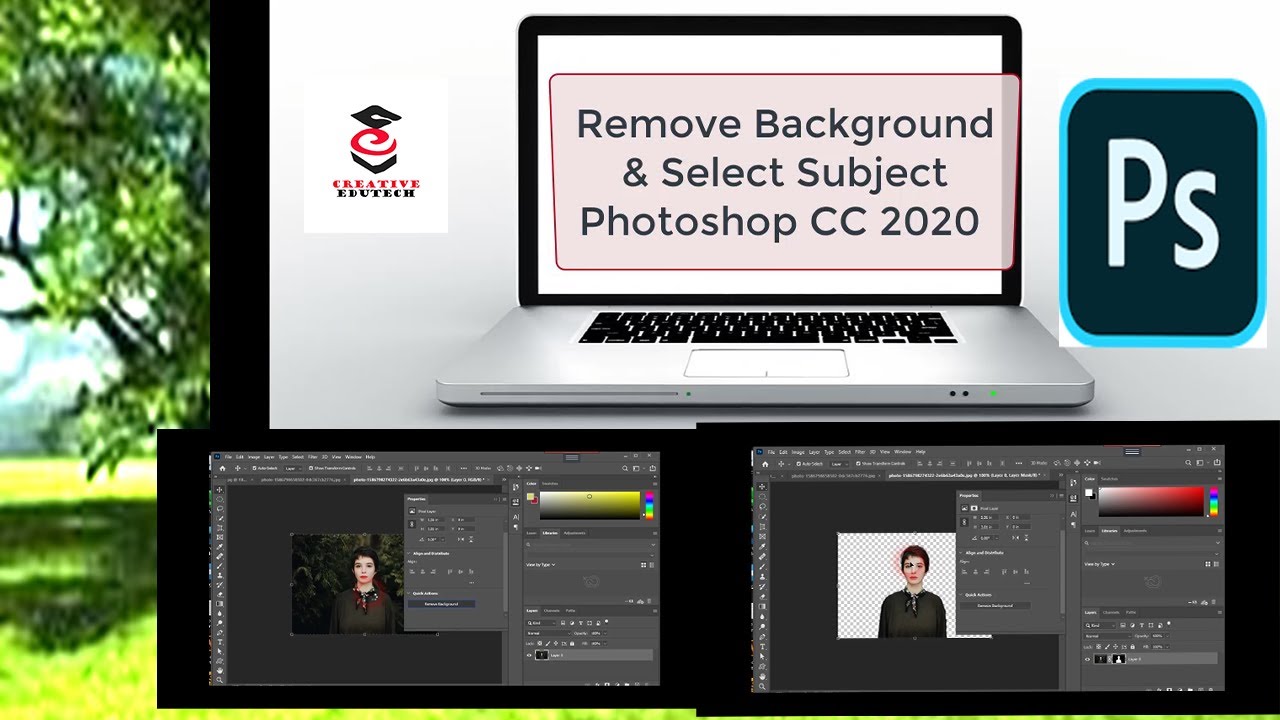Click flip horizontal icon in left Properties panel
1280x720 pixels.
(x=461, y=539)
